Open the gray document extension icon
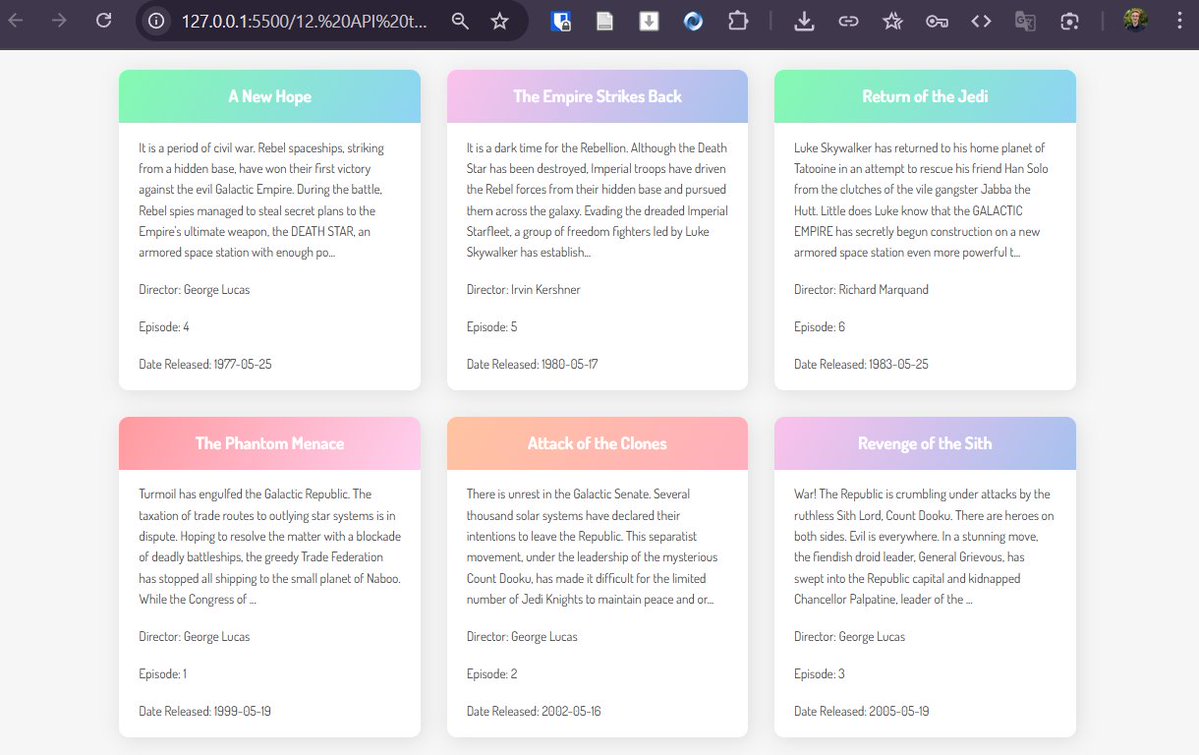 [605, 21]
